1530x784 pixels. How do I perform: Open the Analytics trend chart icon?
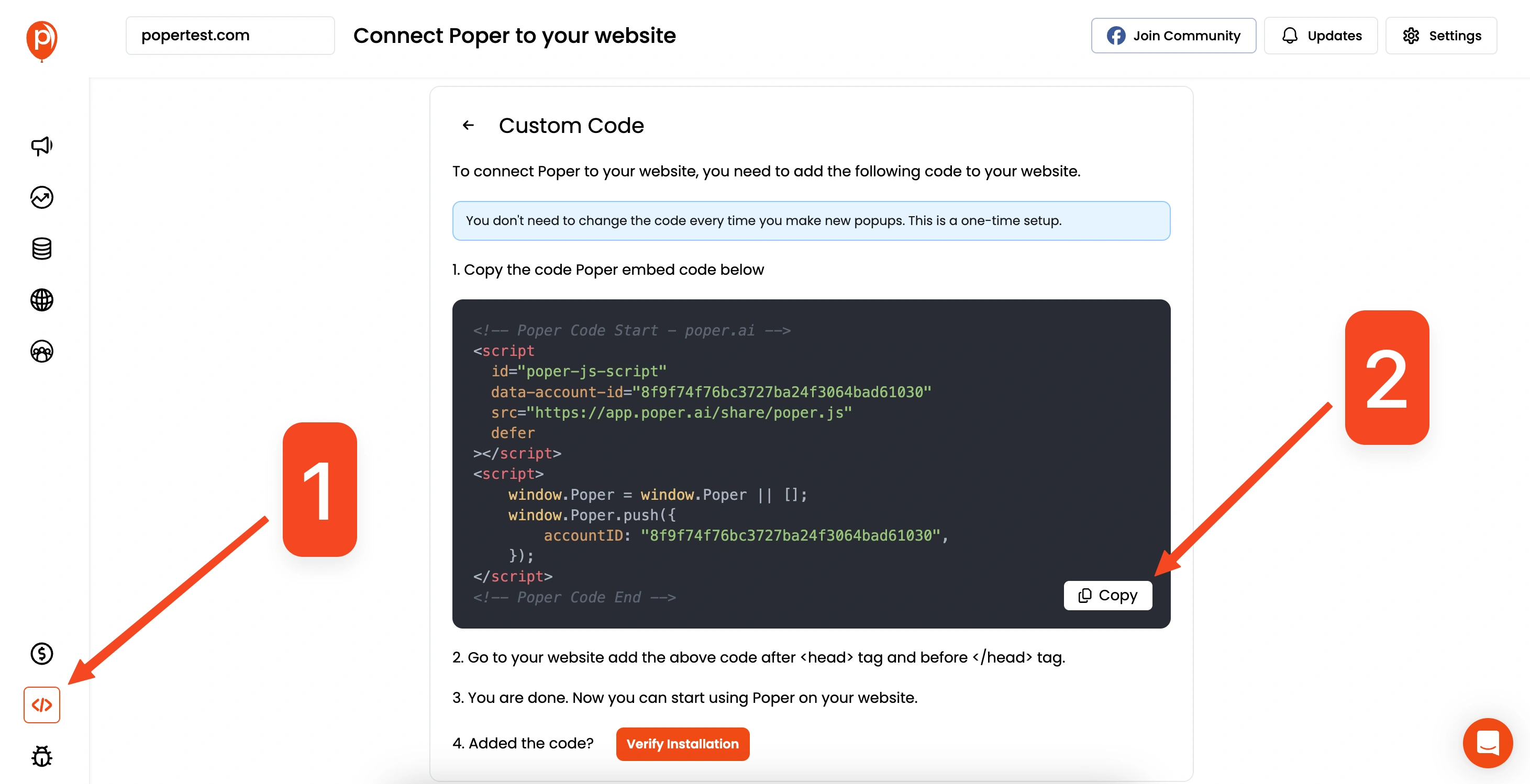coord(41,197)
